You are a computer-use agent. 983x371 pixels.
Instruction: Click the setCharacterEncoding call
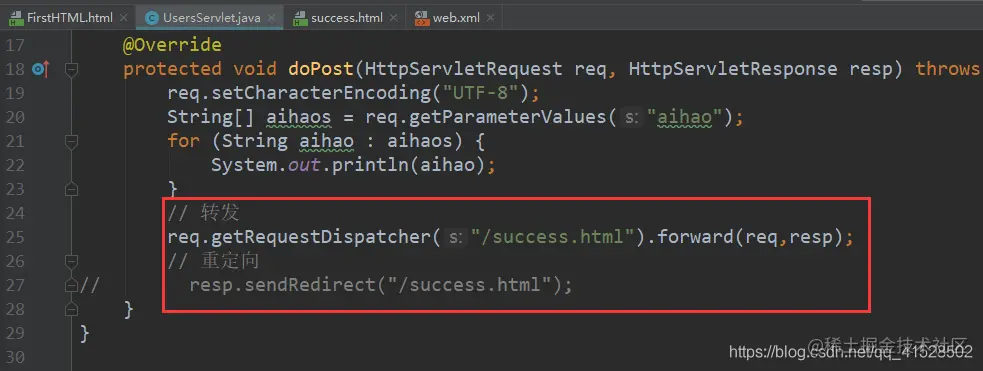321,93
